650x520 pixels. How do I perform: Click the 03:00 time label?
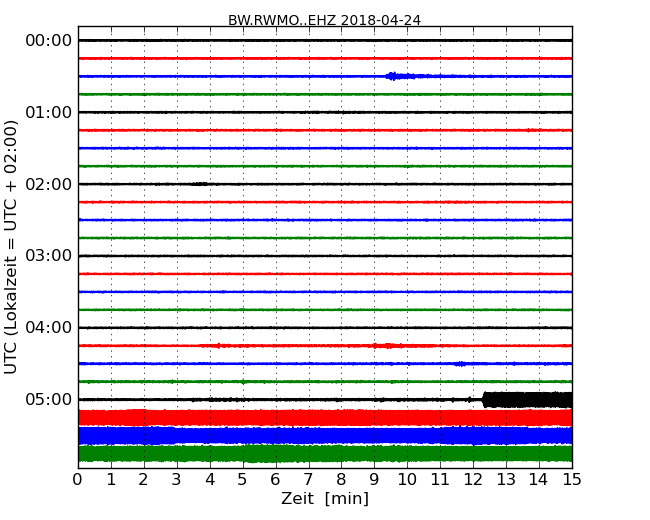tap(49, 255)
